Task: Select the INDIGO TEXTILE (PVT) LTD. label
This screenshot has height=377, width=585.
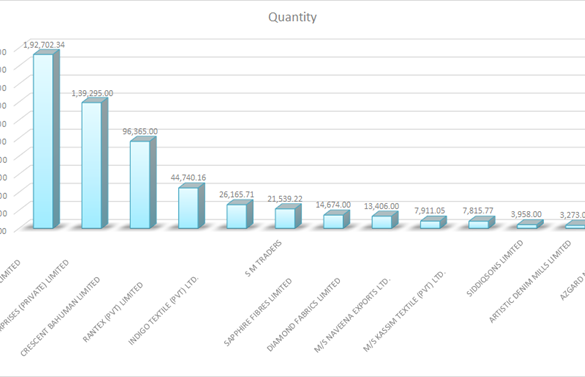Action: coord(163,311)
